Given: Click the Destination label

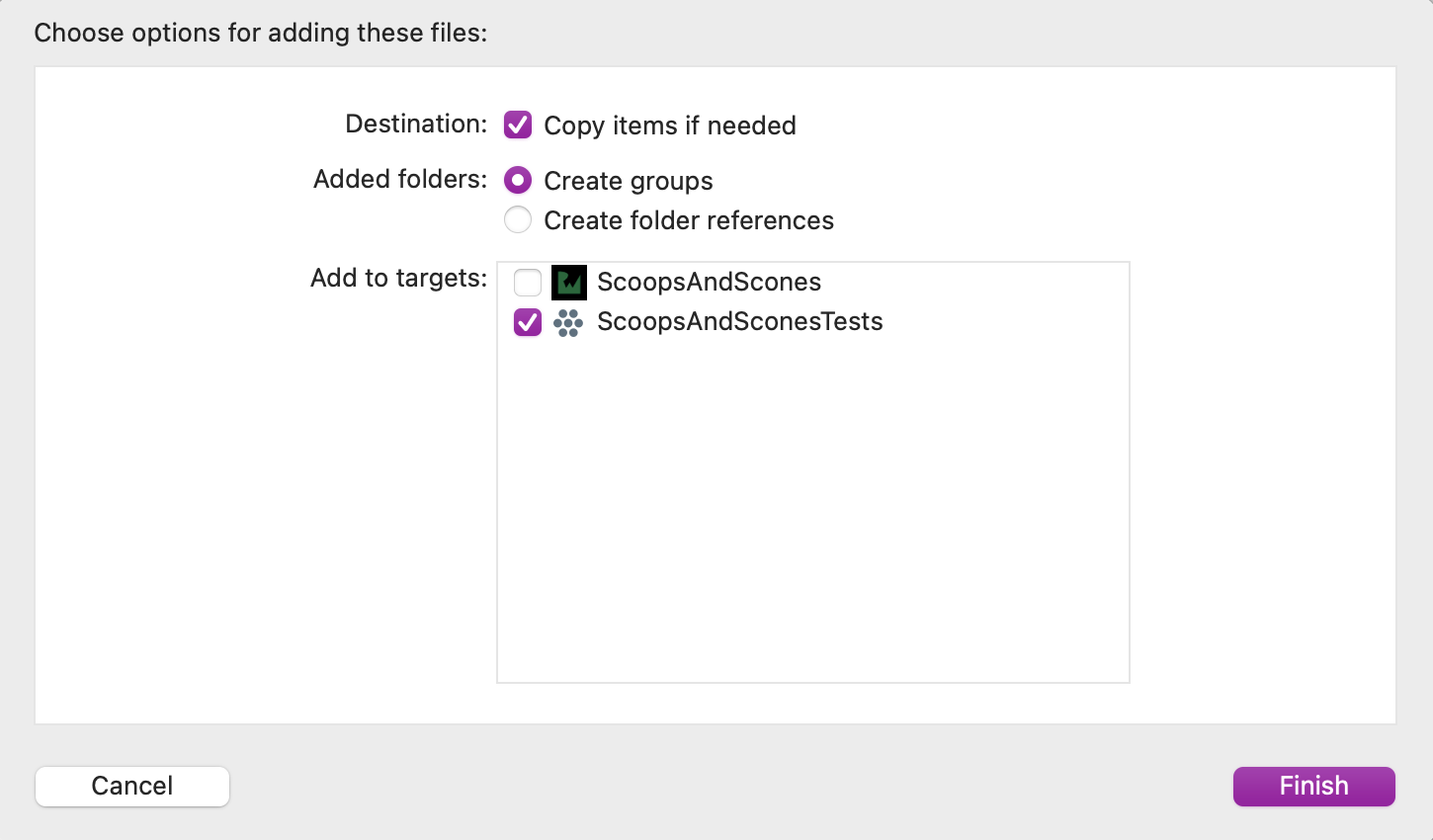Looking at the screenshot, I should coord(414,124).
